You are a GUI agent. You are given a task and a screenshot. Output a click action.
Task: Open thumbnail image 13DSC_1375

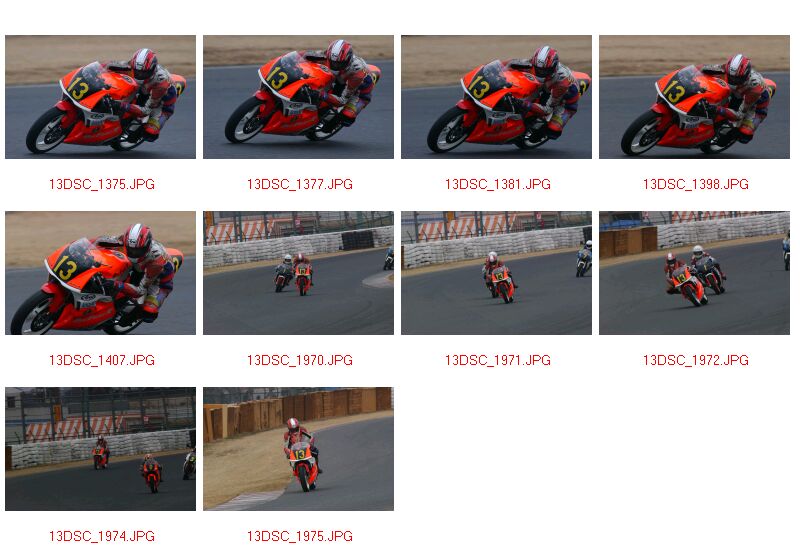point(101,97)
